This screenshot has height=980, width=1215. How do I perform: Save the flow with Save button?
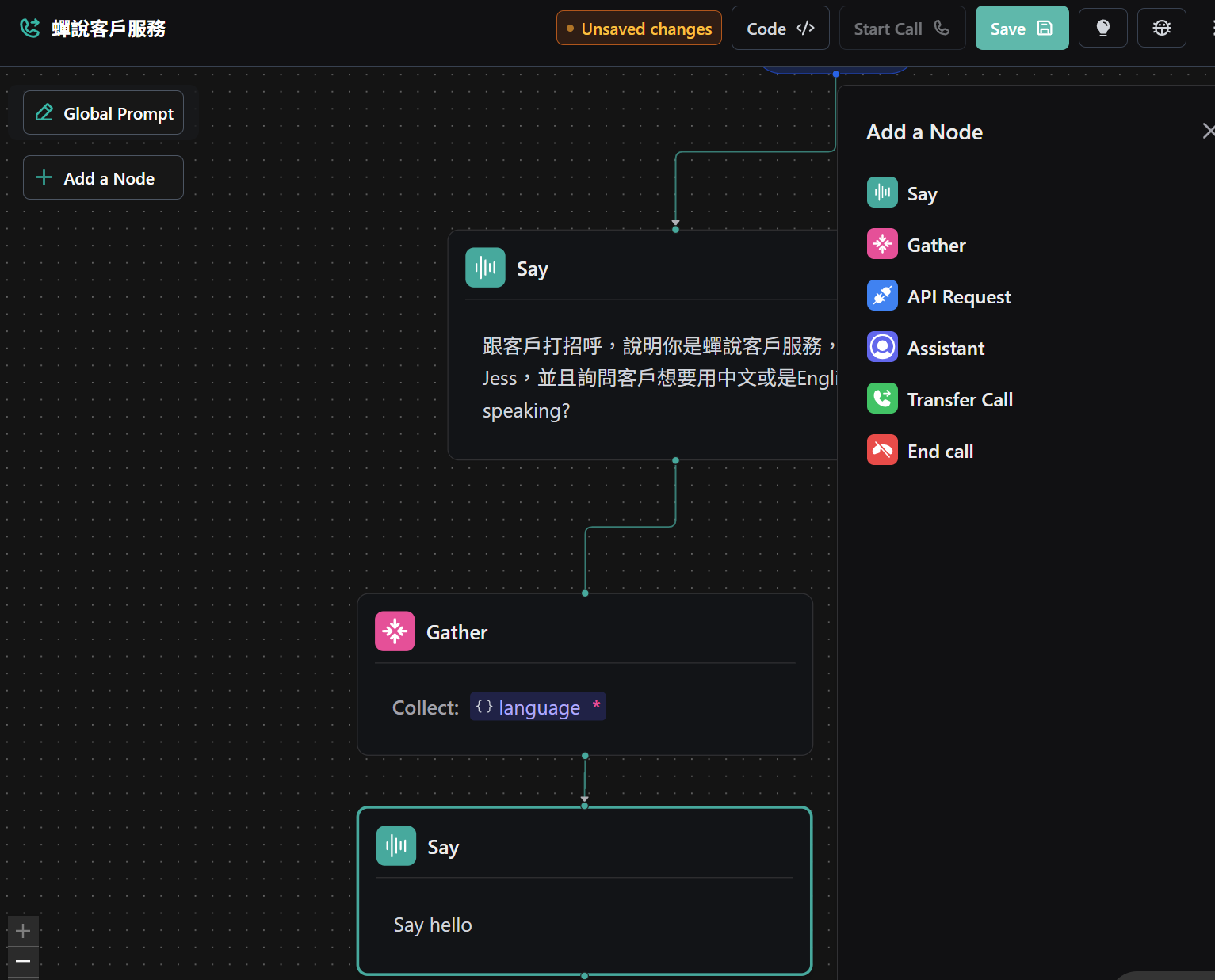point(1022,28)
